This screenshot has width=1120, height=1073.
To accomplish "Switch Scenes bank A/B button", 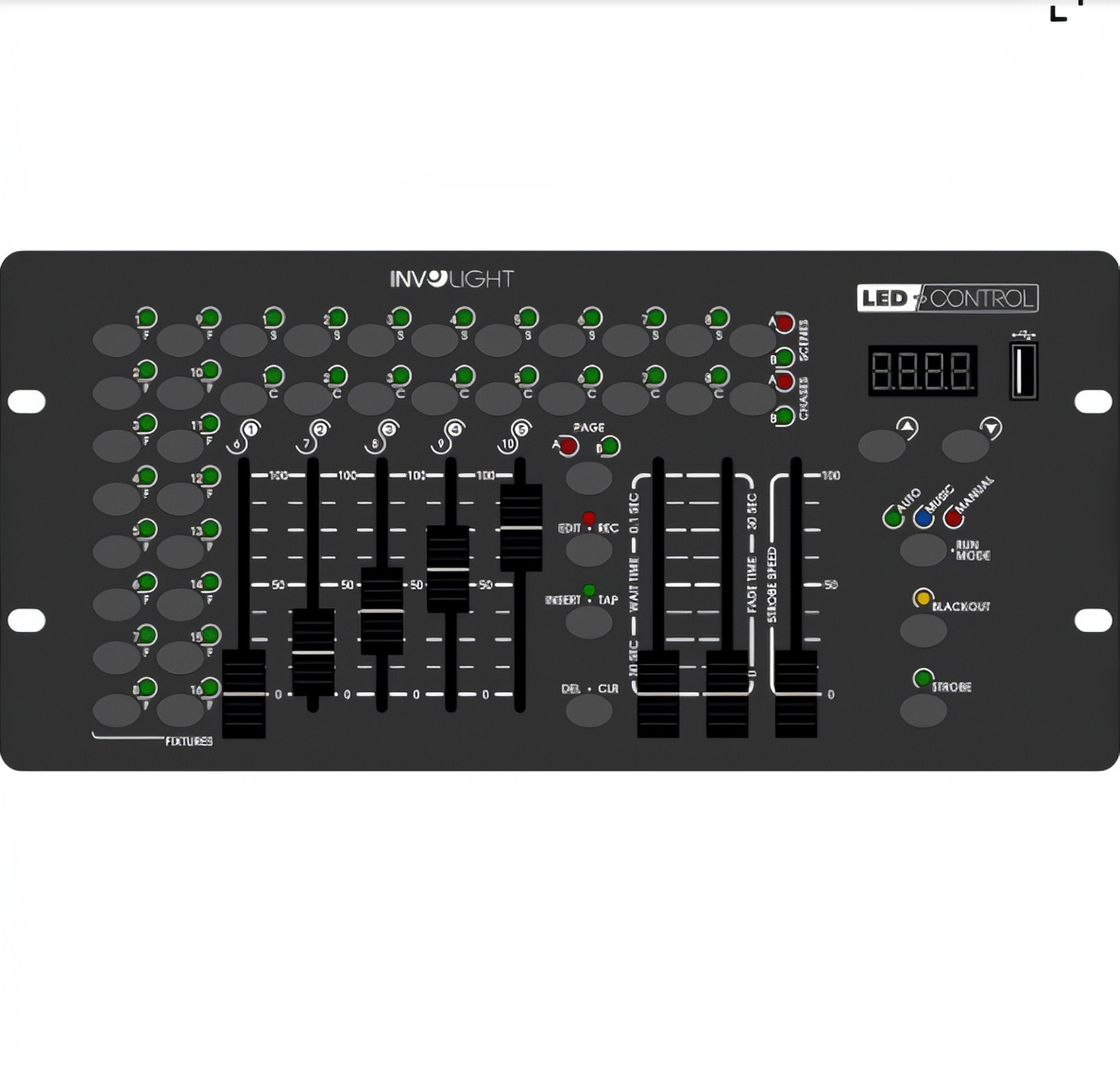I will coord(752,340).
